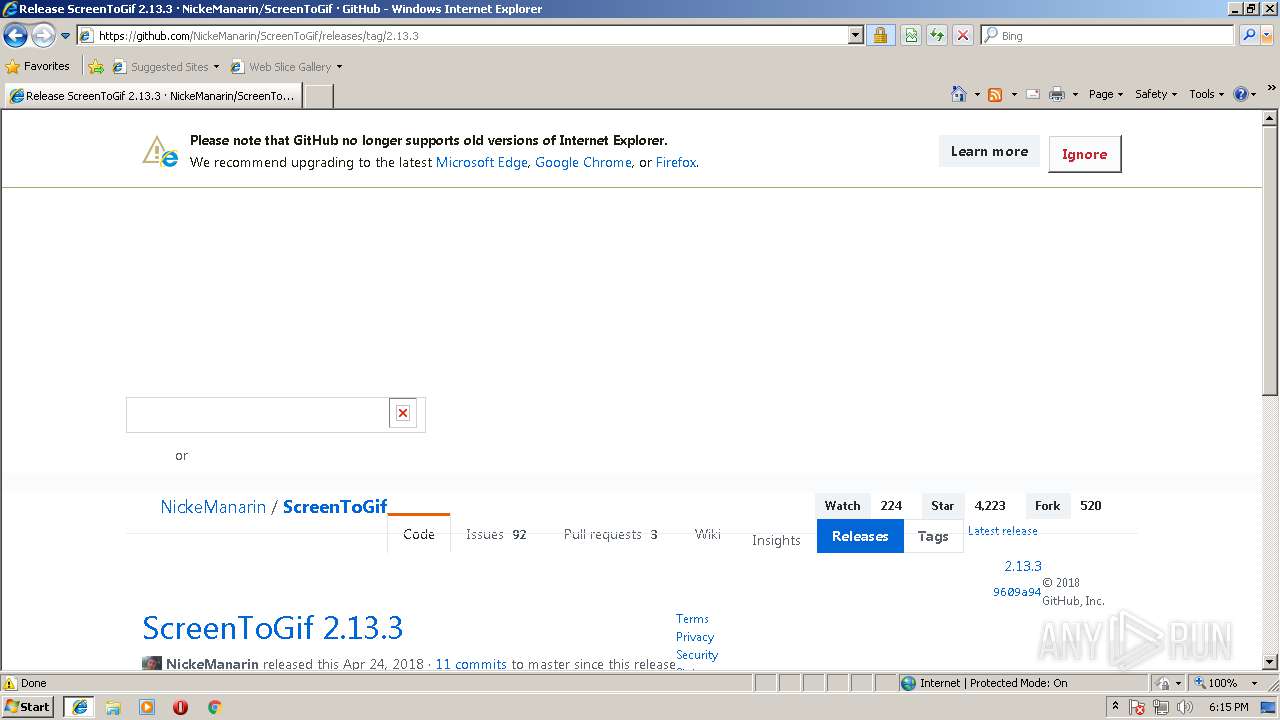1280x720 pixels.
Task: Open the 2.13.3 tag link
Action: point(1023,566)
